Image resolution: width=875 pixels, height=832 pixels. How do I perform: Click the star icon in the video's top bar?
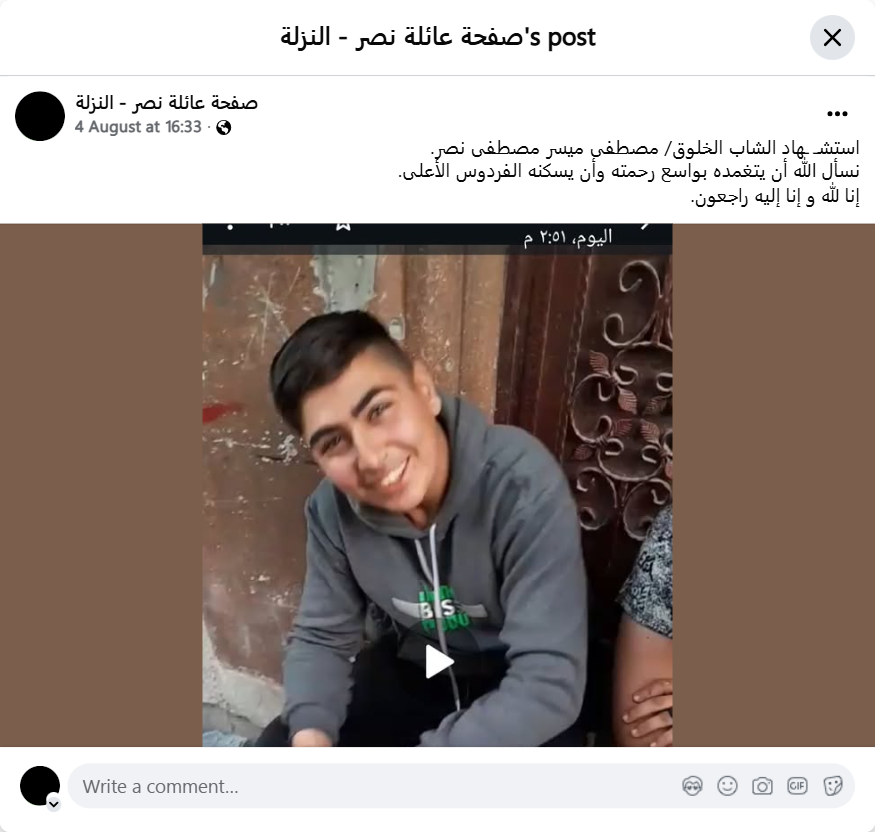coord(343,226)
